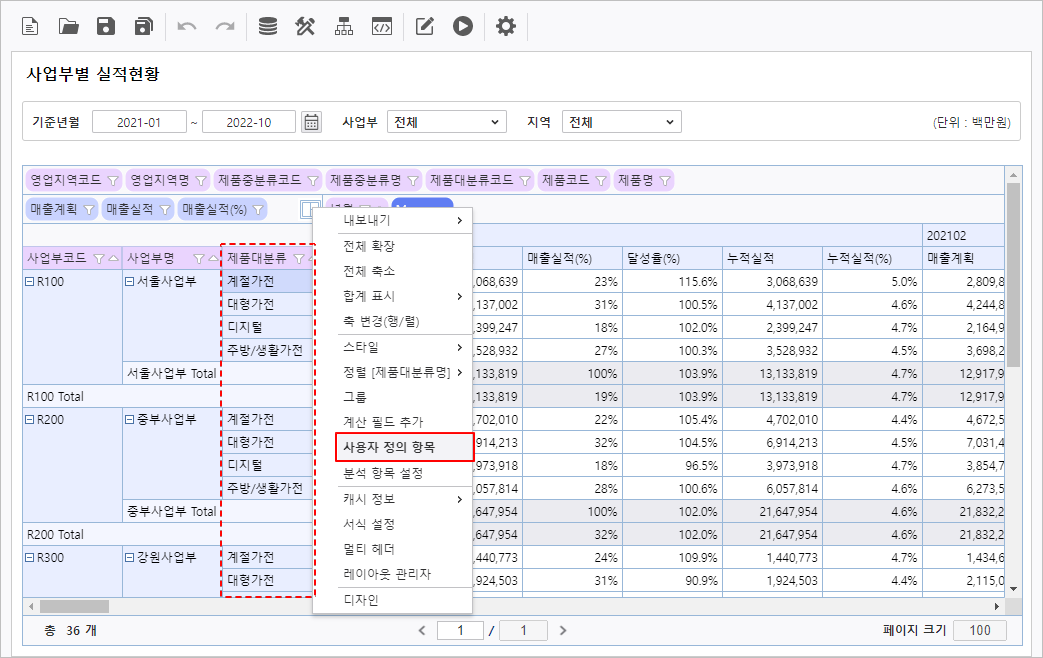The height and width of the screenshot is (658, 1043).
Task: Toggle filter on 영업지역코드 field chip
Action: pyautogui.click(x=112, y=181)
